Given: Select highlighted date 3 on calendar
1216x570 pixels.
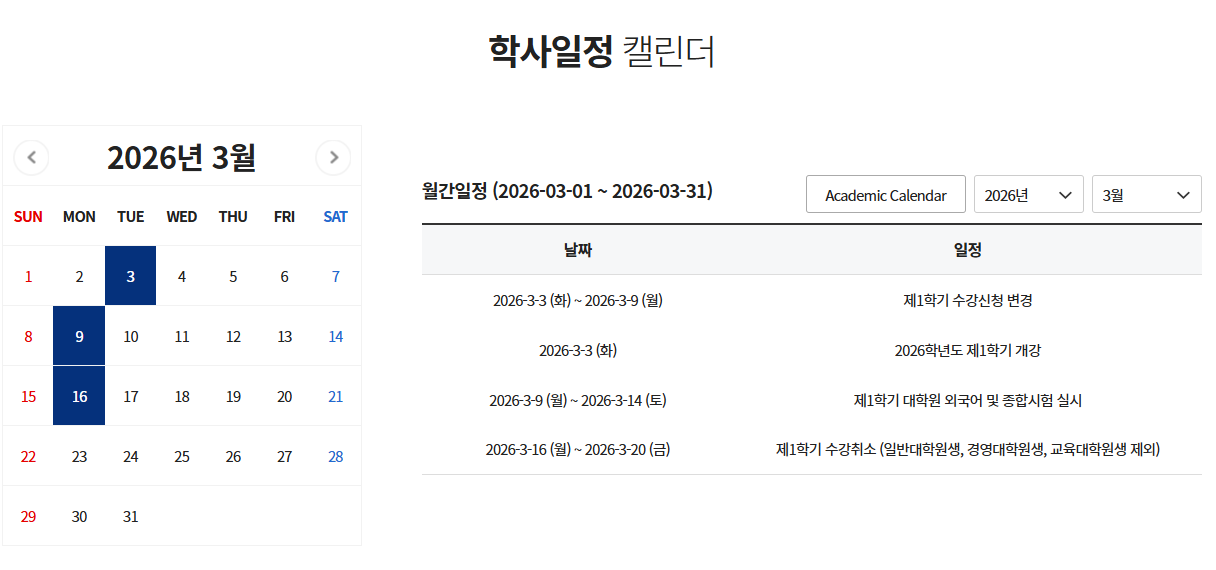Looking at the screenshot, I should click(x=130, y=276).
